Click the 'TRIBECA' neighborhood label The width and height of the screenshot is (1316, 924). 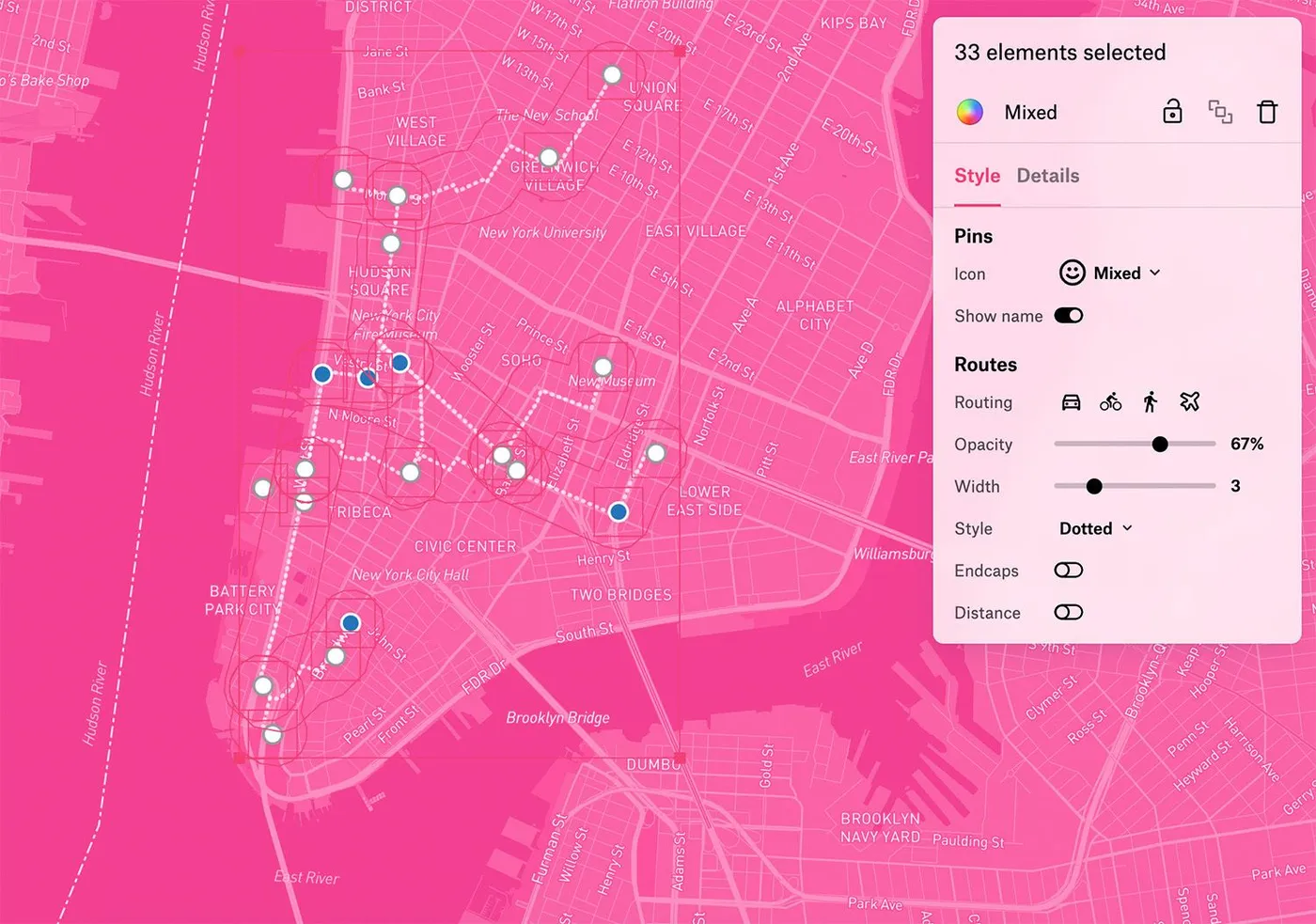point(363,511)
